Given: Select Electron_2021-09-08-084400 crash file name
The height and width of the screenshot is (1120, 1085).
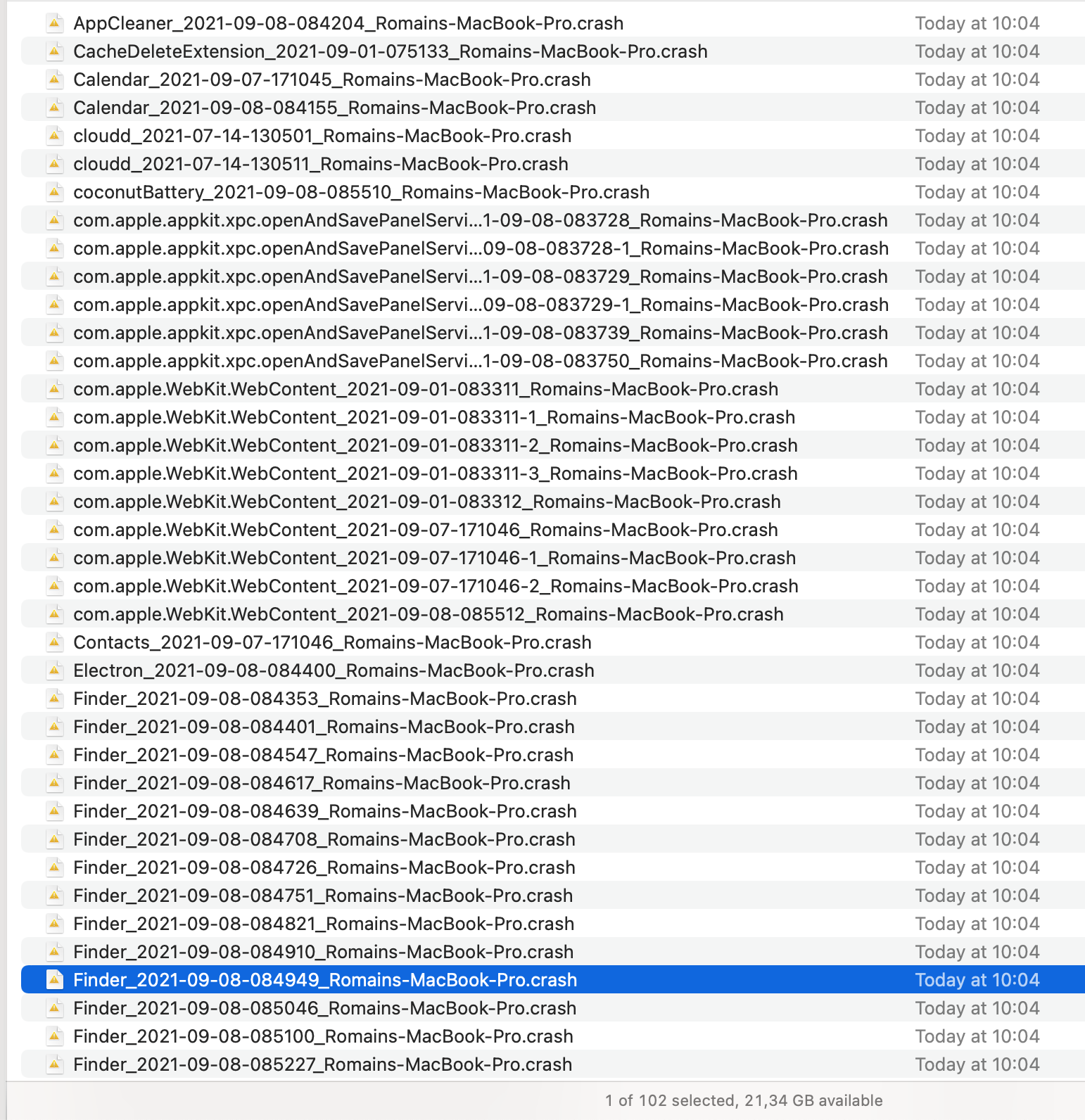Looking at the screenshot, I should tap(334, 670).
